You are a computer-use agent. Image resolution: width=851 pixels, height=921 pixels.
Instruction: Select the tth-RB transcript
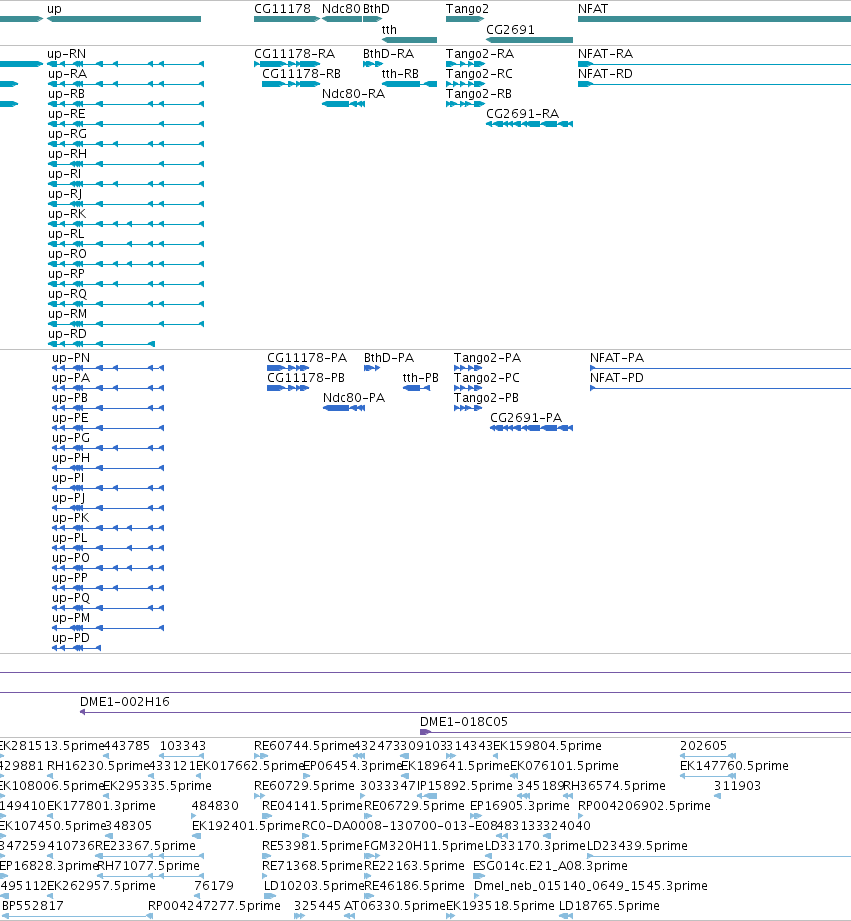tap(409, 84)
